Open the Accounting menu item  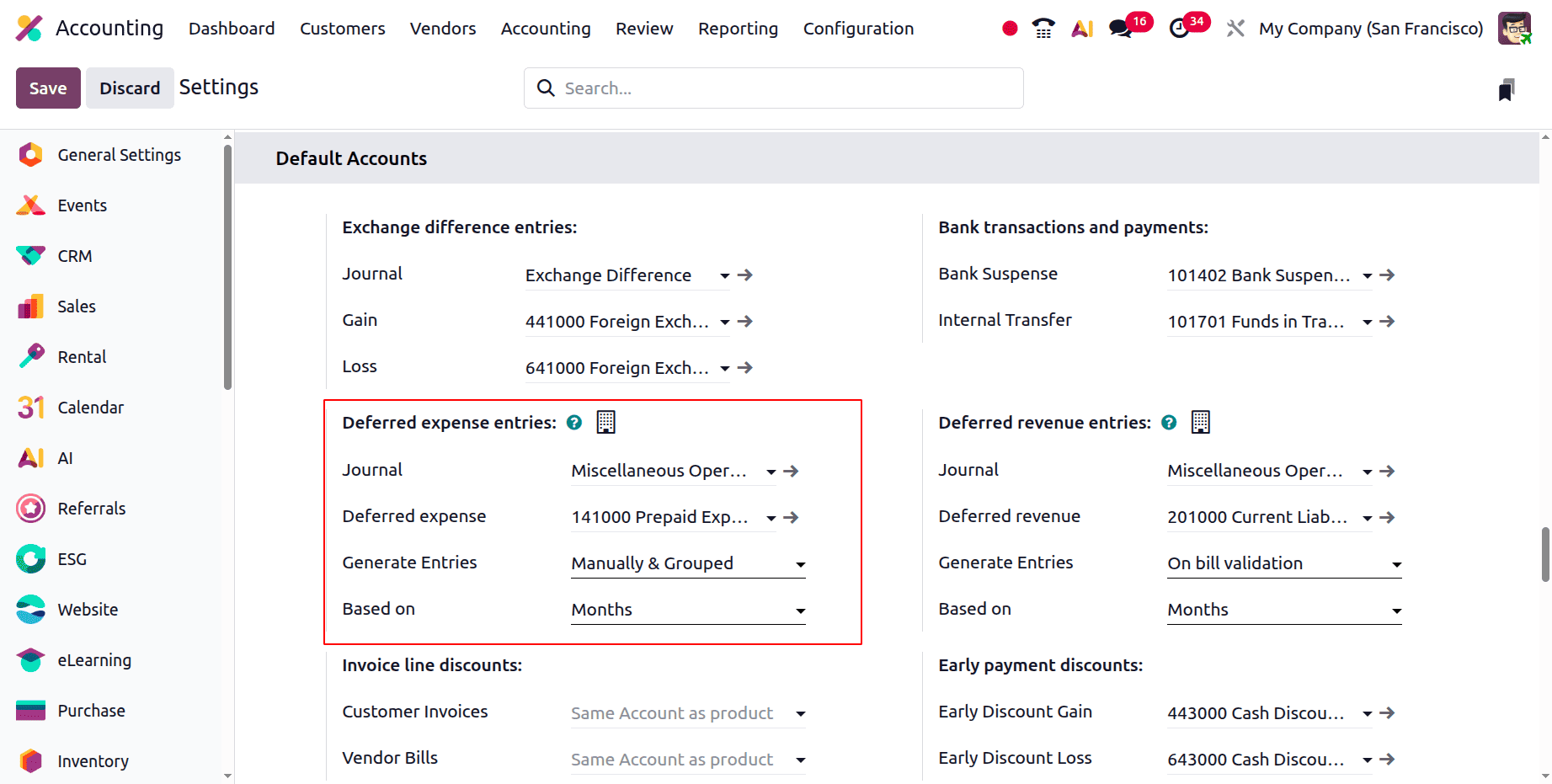pyautogui.click(x=546, y=29)
